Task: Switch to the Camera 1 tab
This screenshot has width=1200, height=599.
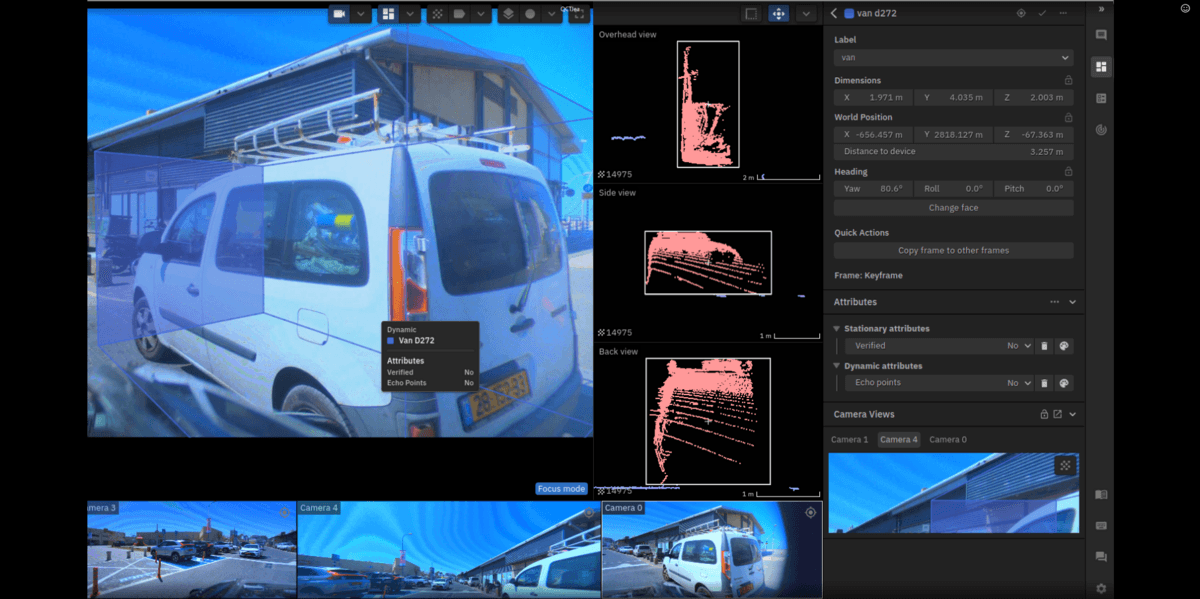Action: [850, 440]
